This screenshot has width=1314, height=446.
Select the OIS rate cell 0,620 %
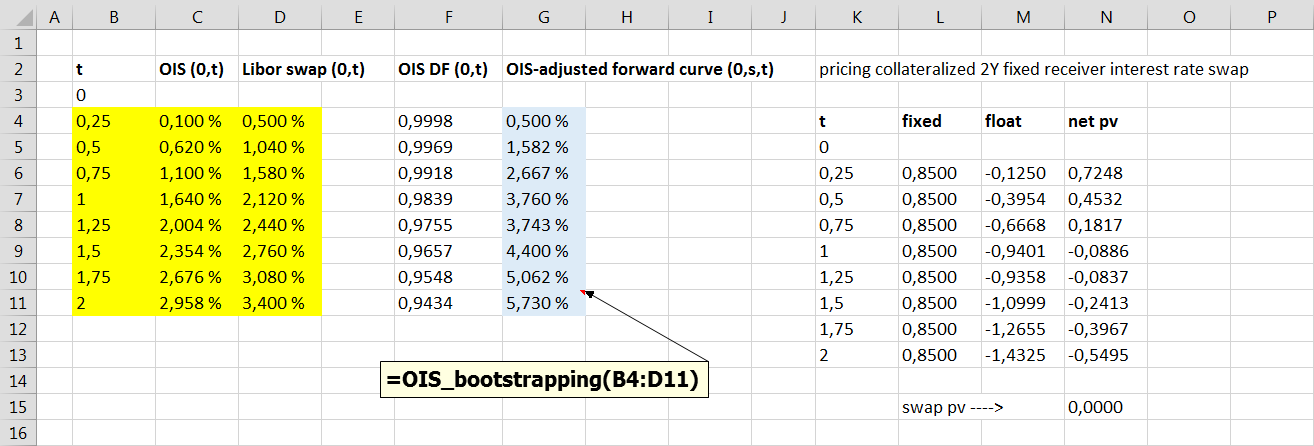(x=196, y=147)
